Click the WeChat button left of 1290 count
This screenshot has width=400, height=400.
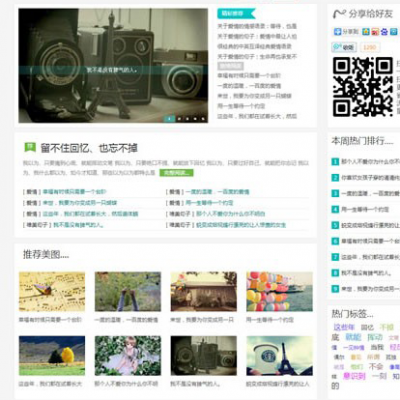[x=344, y=47]
